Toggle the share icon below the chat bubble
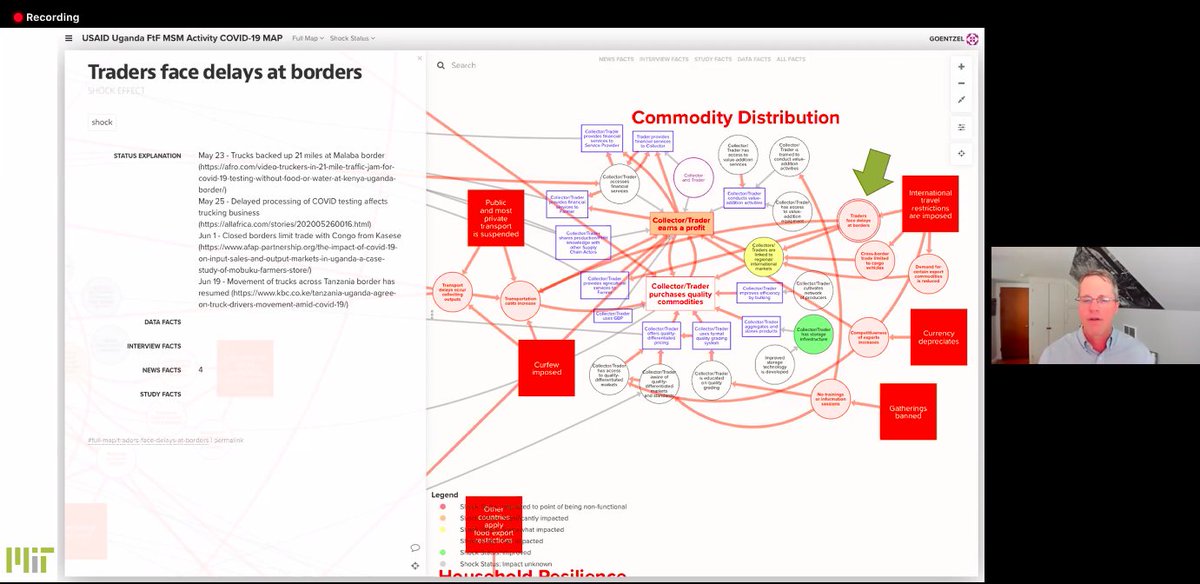The width and height of the screenshot is (1200, 584). coord(415,566)
